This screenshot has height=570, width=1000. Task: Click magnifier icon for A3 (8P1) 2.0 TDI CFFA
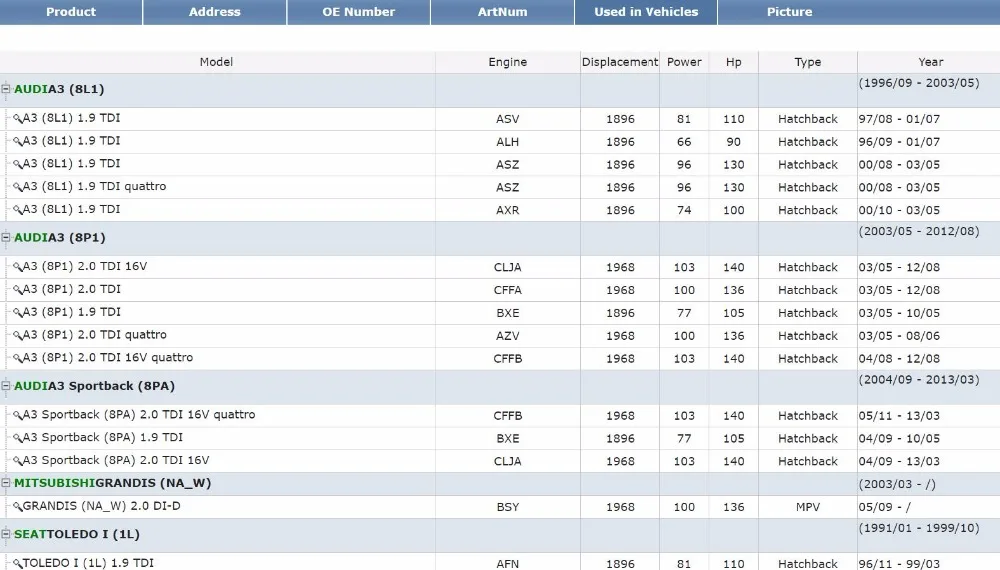coord(17,290)
